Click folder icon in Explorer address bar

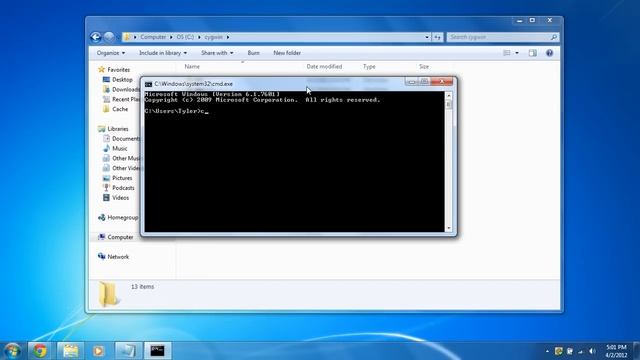click(x=127, y=37)
